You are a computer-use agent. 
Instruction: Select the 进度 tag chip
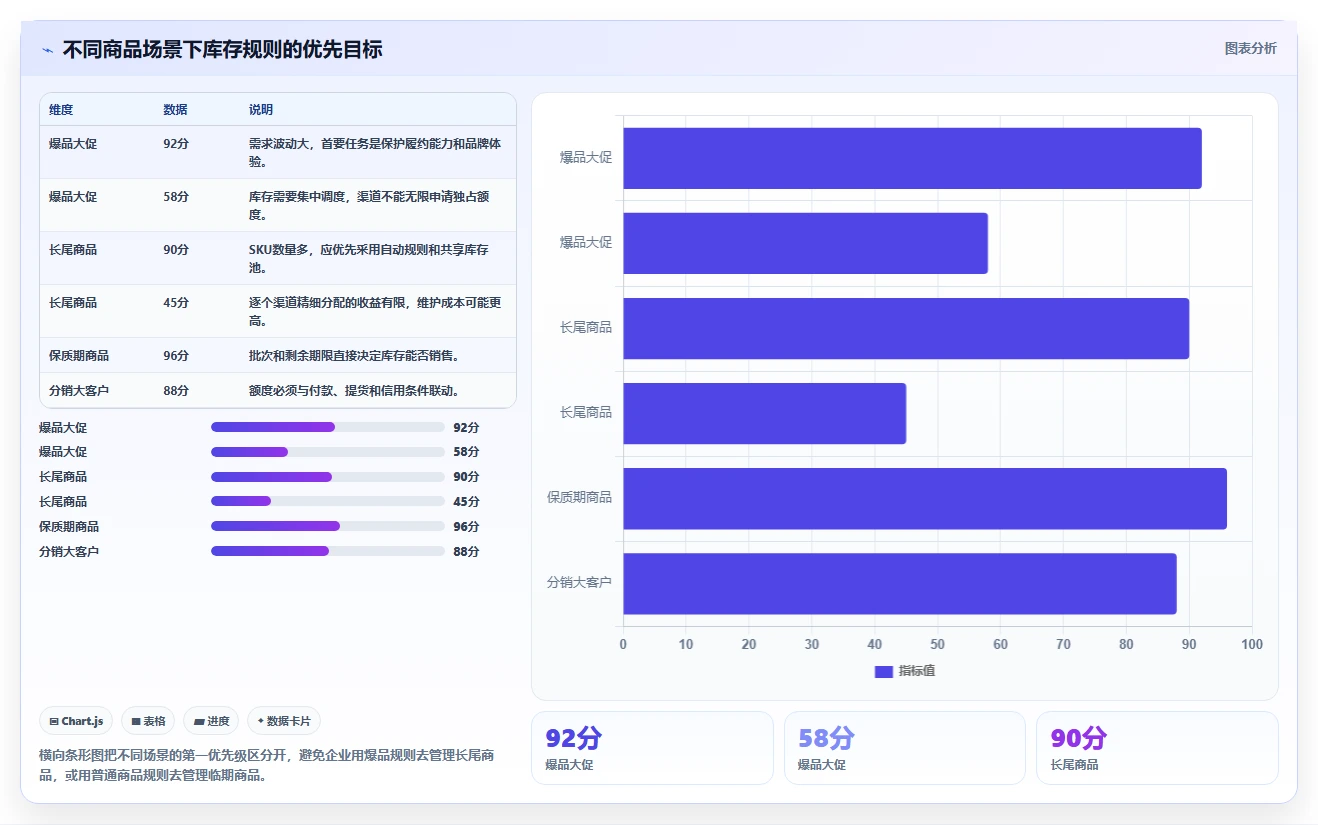point(211,721)
